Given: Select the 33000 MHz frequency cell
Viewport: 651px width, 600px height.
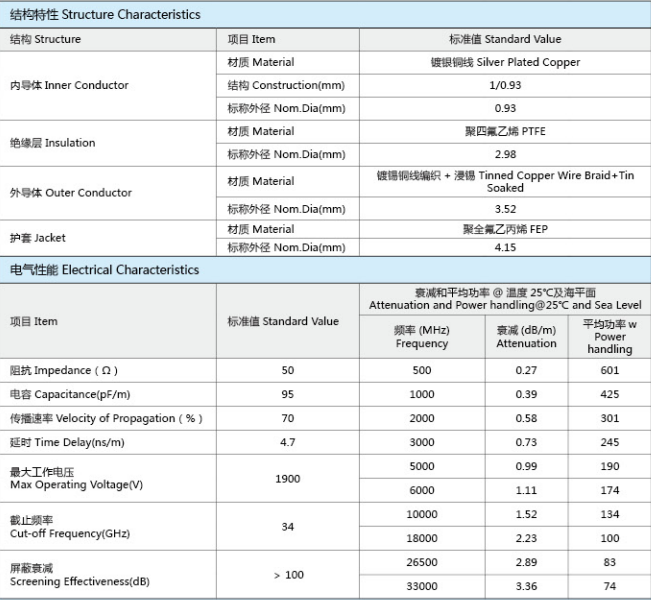Looking at the screenshot, I should click(422, 587).
